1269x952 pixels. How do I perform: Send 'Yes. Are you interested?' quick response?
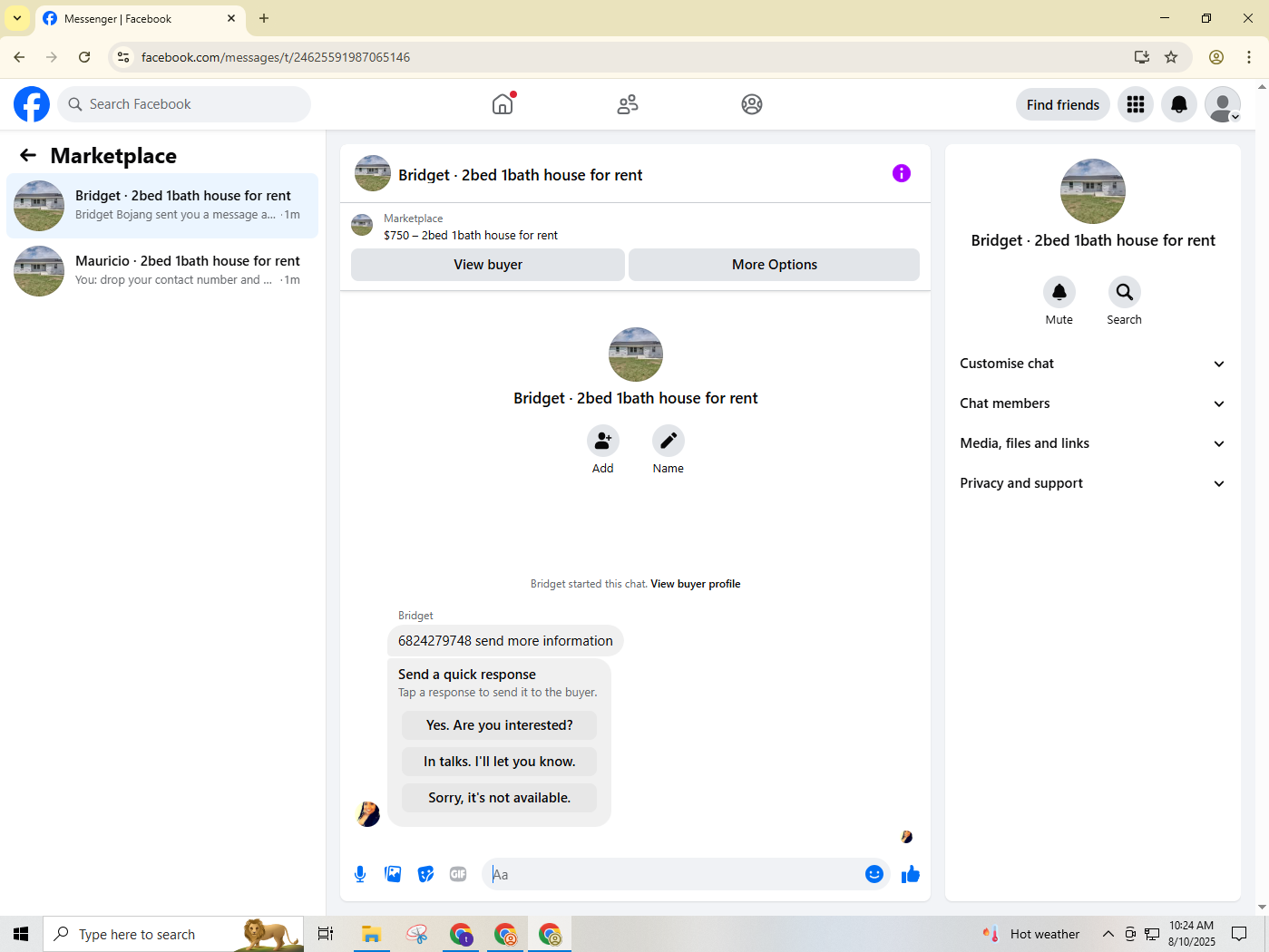coord(500,725)
